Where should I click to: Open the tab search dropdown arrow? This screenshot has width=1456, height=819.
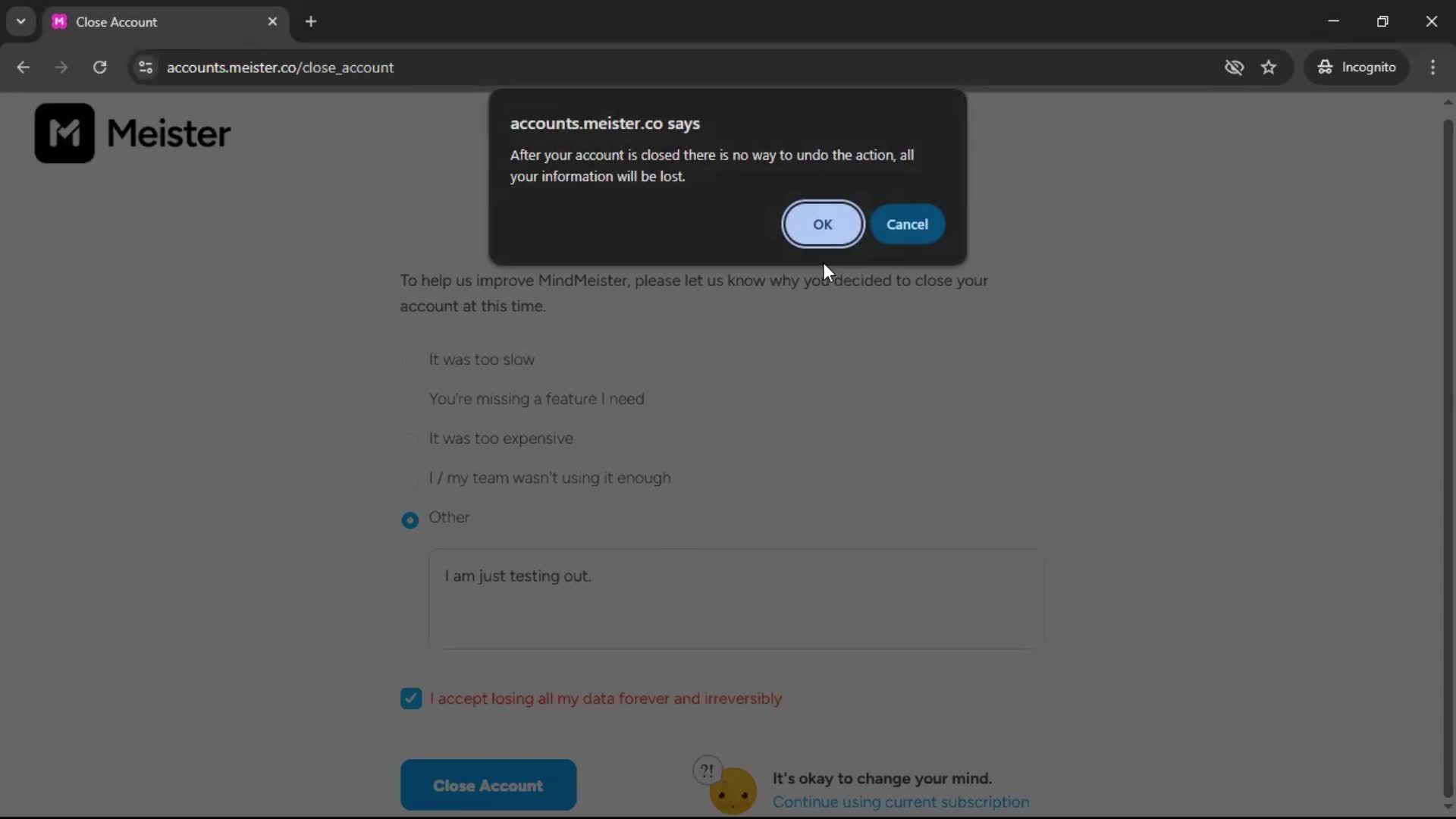pyautogui.click(x=21, y=21)
